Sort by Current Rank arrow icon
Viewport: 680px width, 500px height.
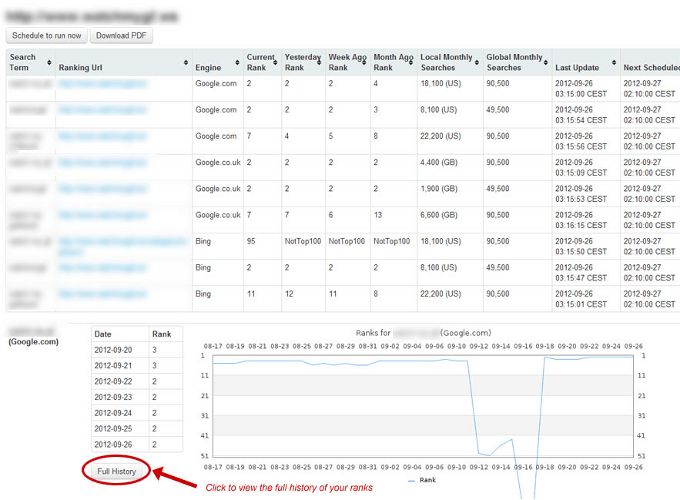276,63
